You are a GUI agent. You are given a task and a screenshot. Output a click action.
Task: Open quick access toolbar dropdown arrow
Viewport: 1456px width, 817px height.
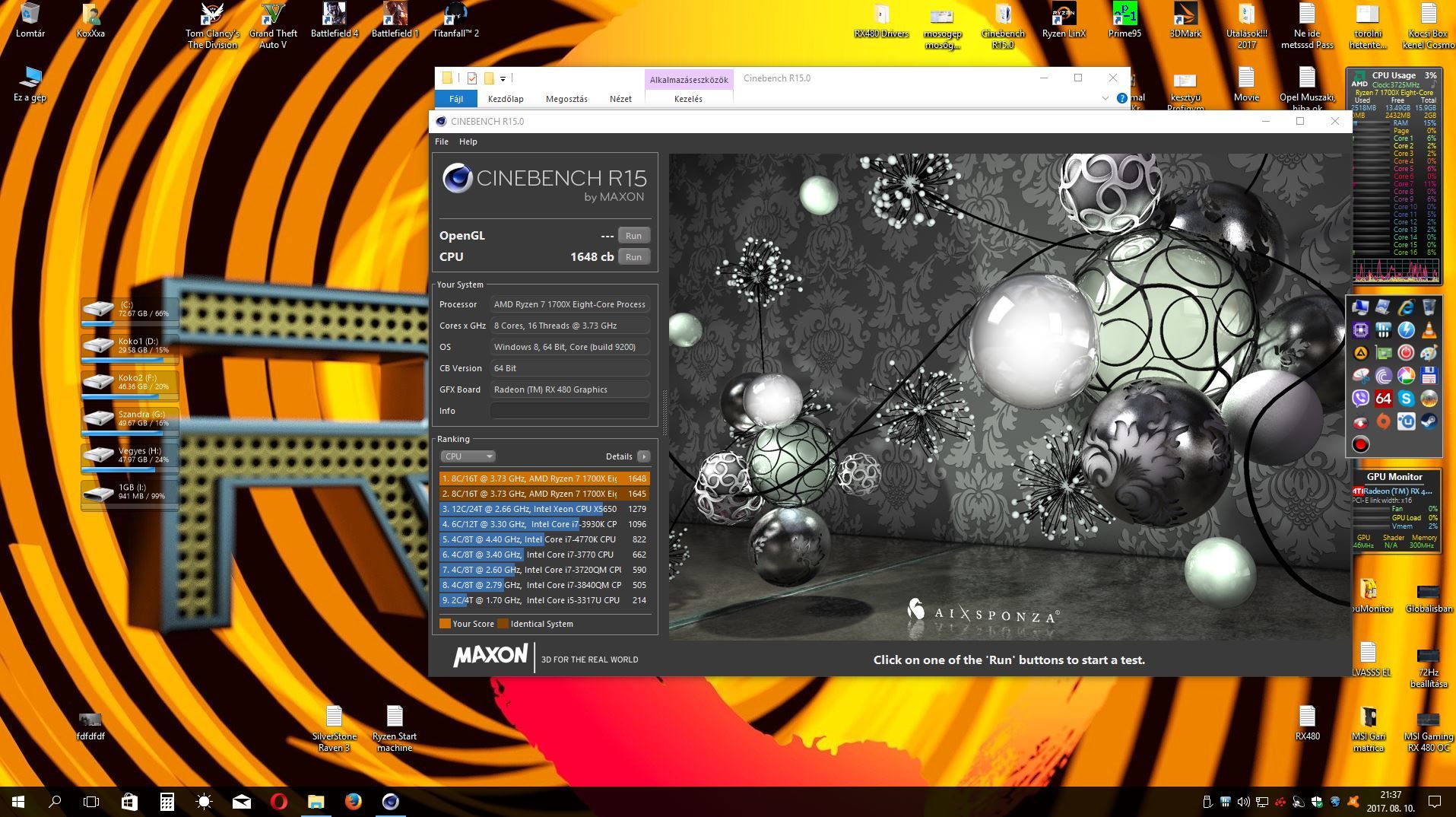(503, 78)
